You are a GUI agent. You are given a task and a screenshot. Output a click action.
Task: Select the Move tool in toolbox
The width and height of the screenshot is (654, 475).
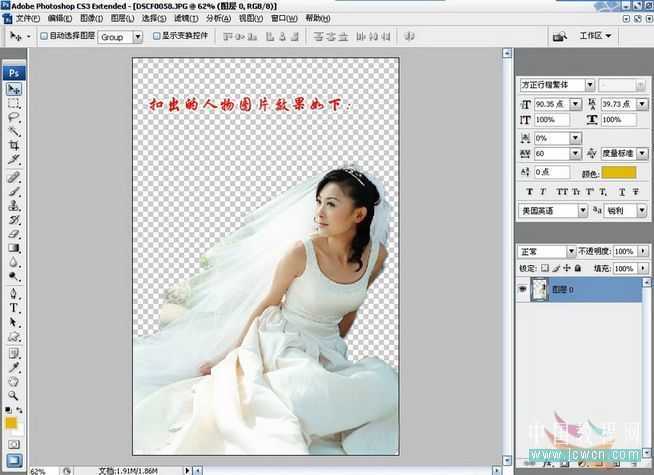pos(14,89)
